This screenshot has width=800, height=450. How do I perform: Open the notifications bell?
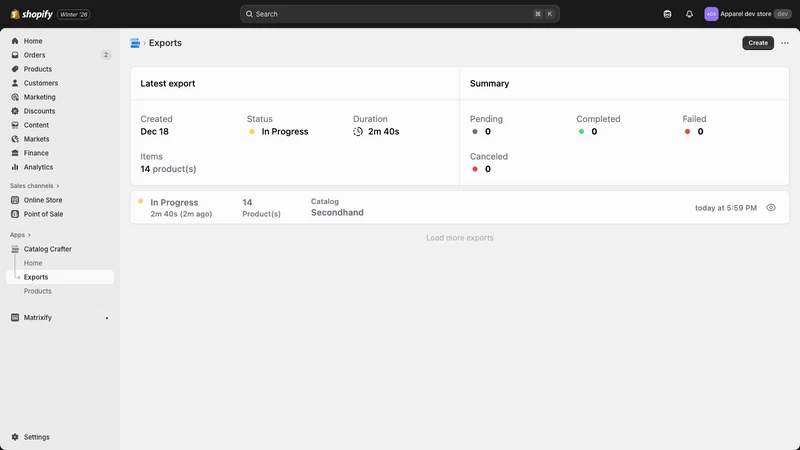tap(689, 14)
